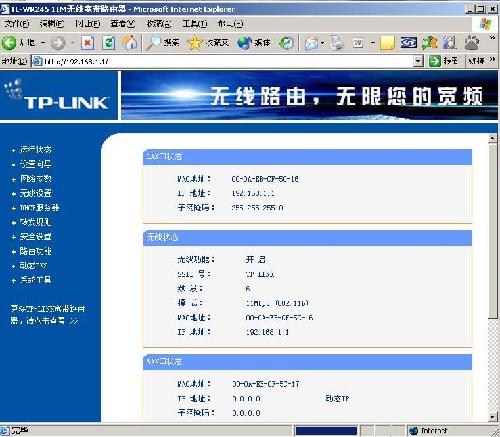Click the toolbar icon left of the paw
Screen dimensions: 500x437
click(x=450, y=43)
